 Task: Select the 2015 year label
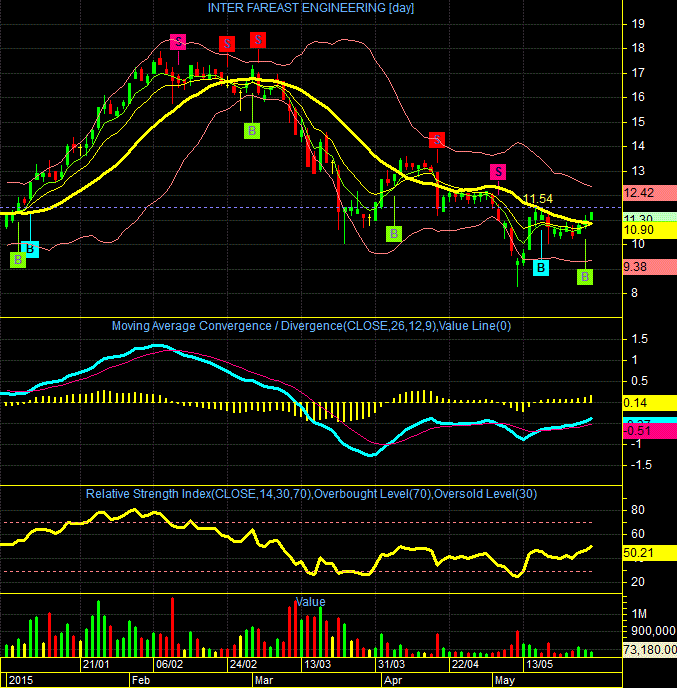click(x=21, y=680)
